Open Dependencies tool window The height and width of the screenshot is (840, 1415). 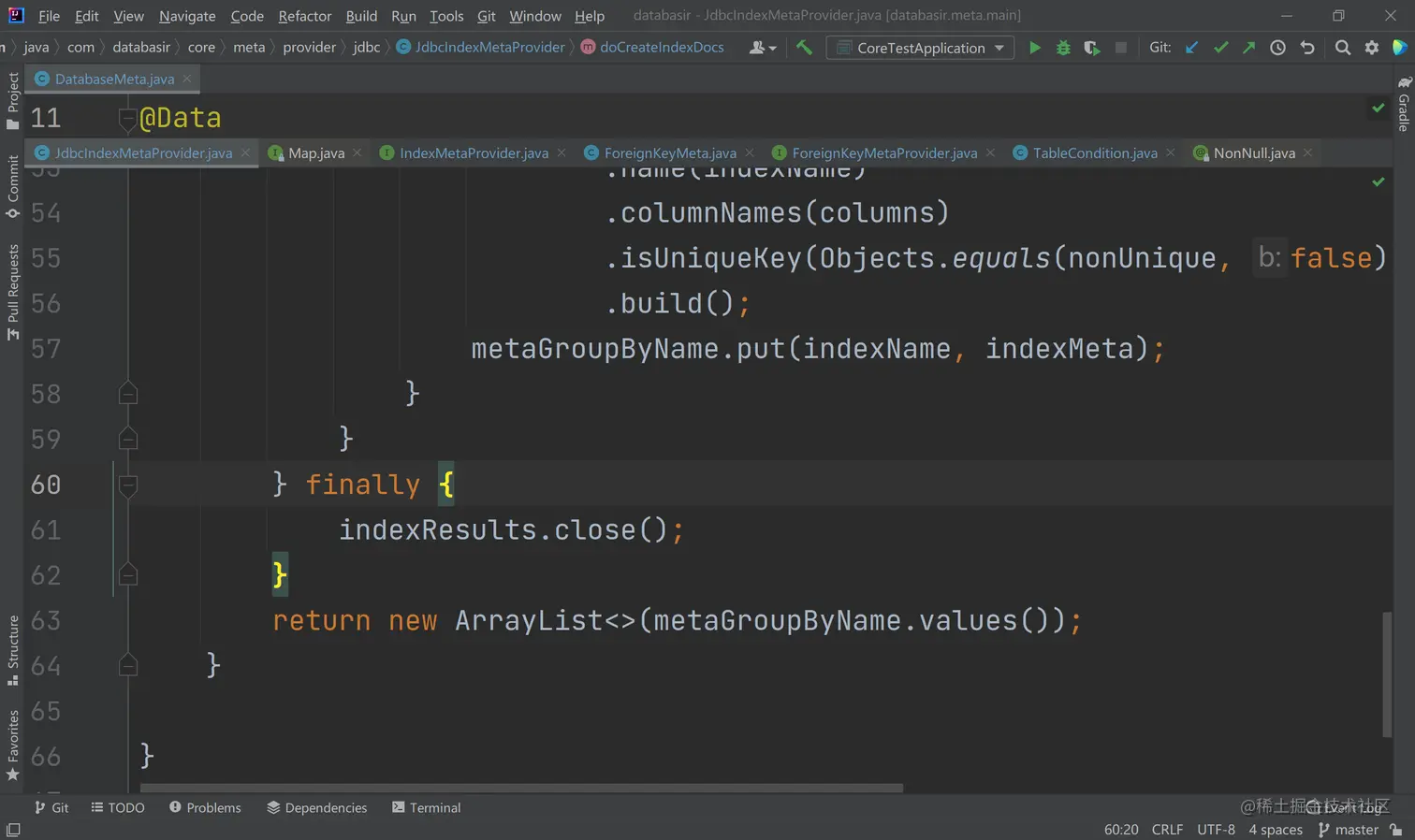tap(316, 807)
